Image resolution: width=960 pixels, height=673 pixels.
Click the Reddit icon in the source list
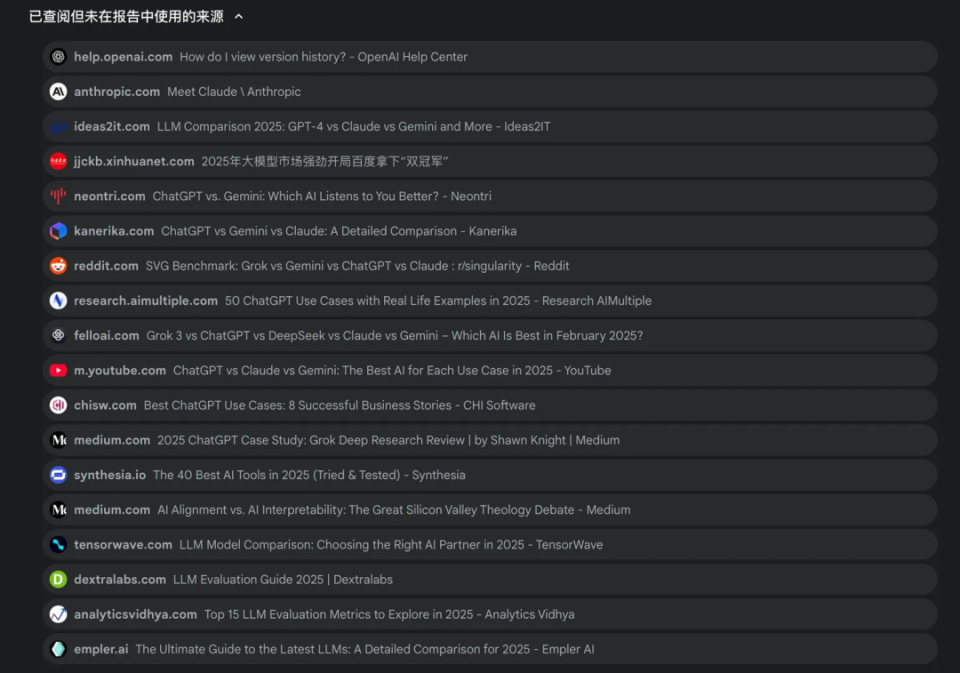pos(58,266)
